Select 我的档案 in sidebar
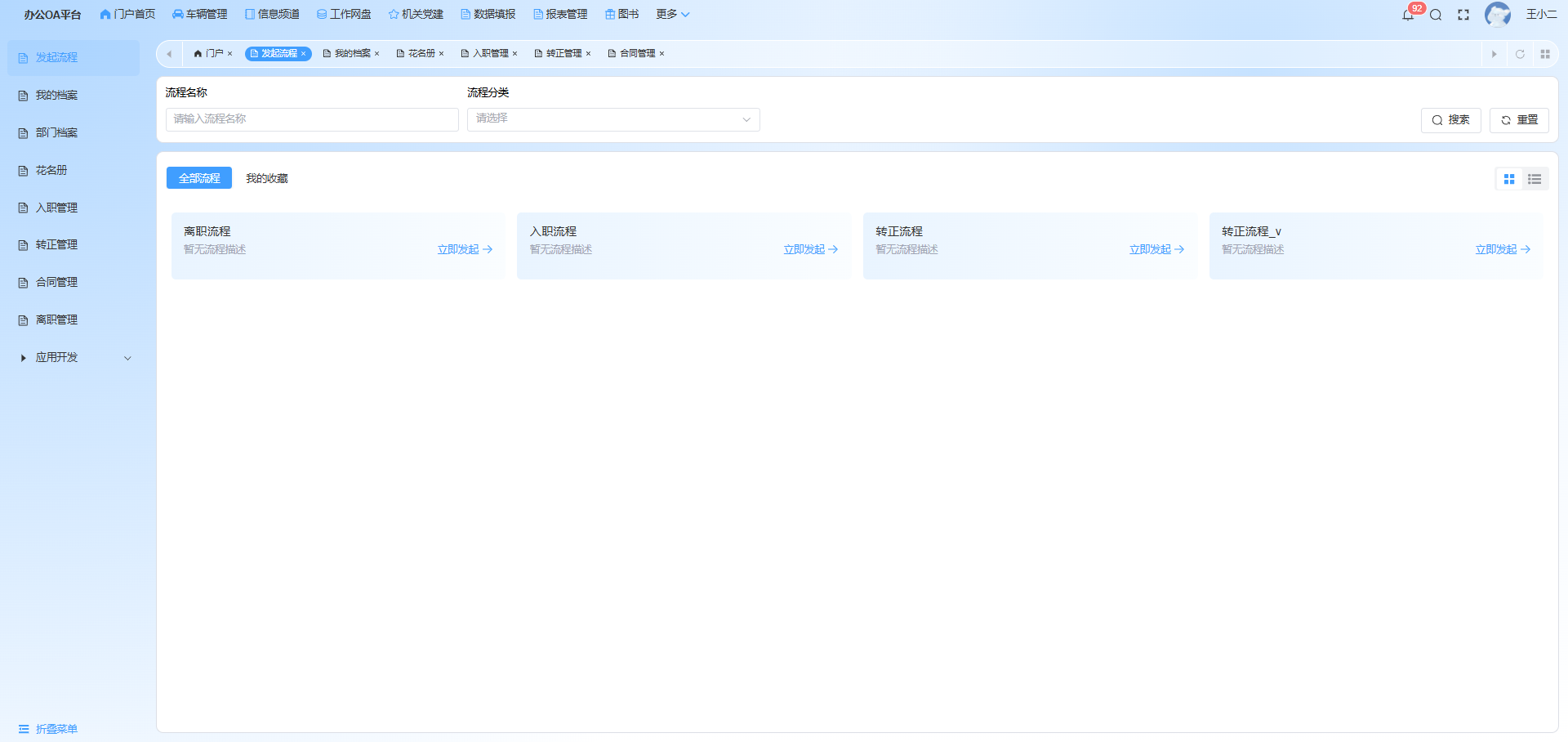The image size is (1568, 742). (x=73, y=96)
